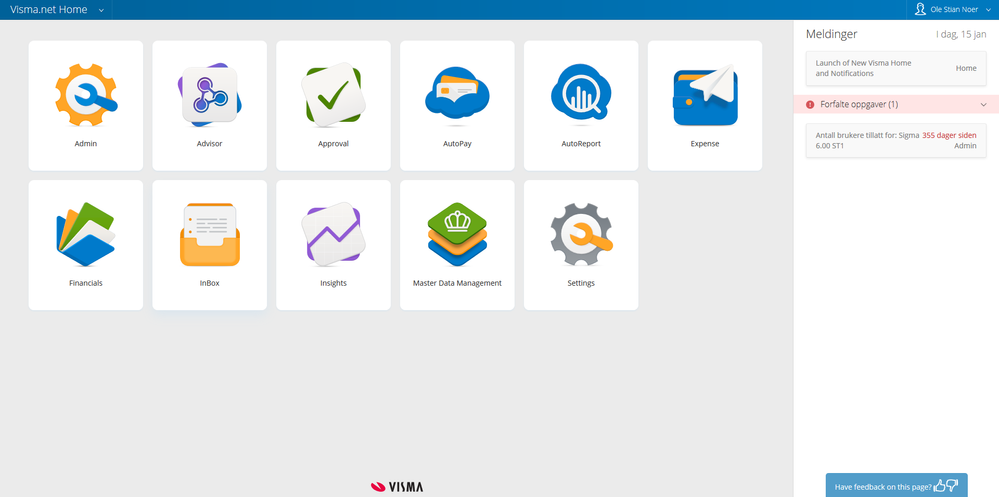Click the Financials label text

(x=85, y=283)
